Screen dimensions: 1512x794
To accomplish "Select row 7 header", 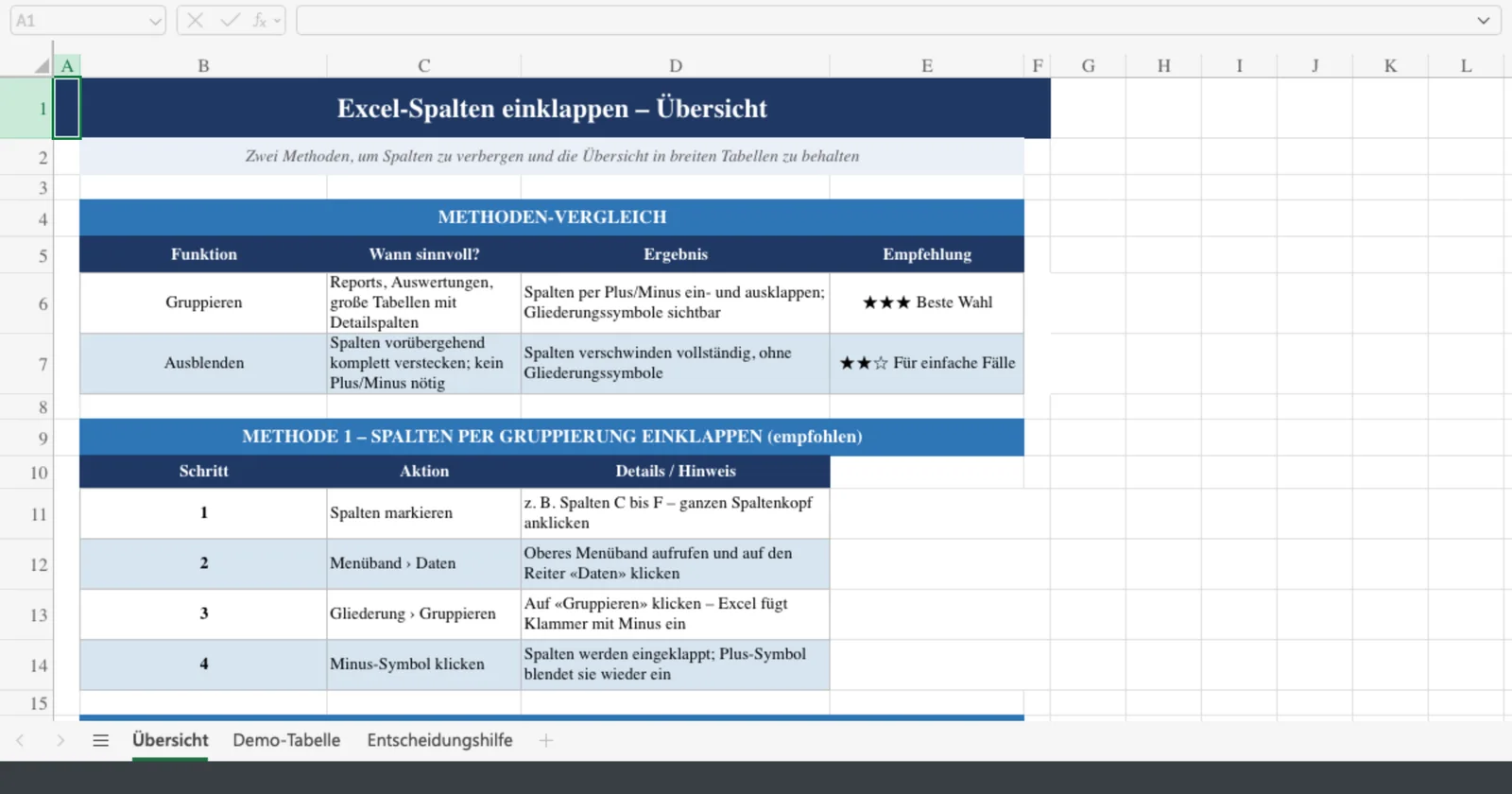I will (x=26, y=364).
